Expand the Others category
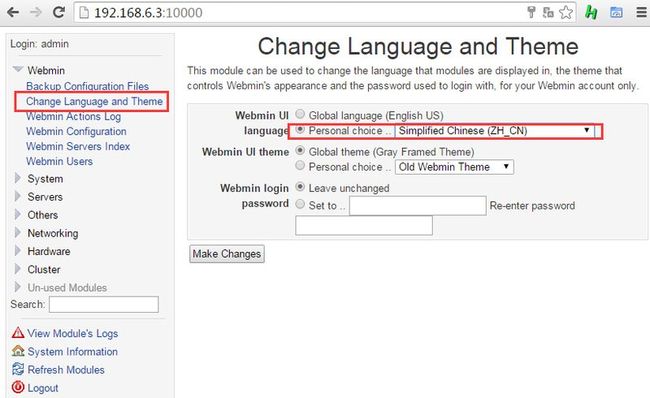 17,214
